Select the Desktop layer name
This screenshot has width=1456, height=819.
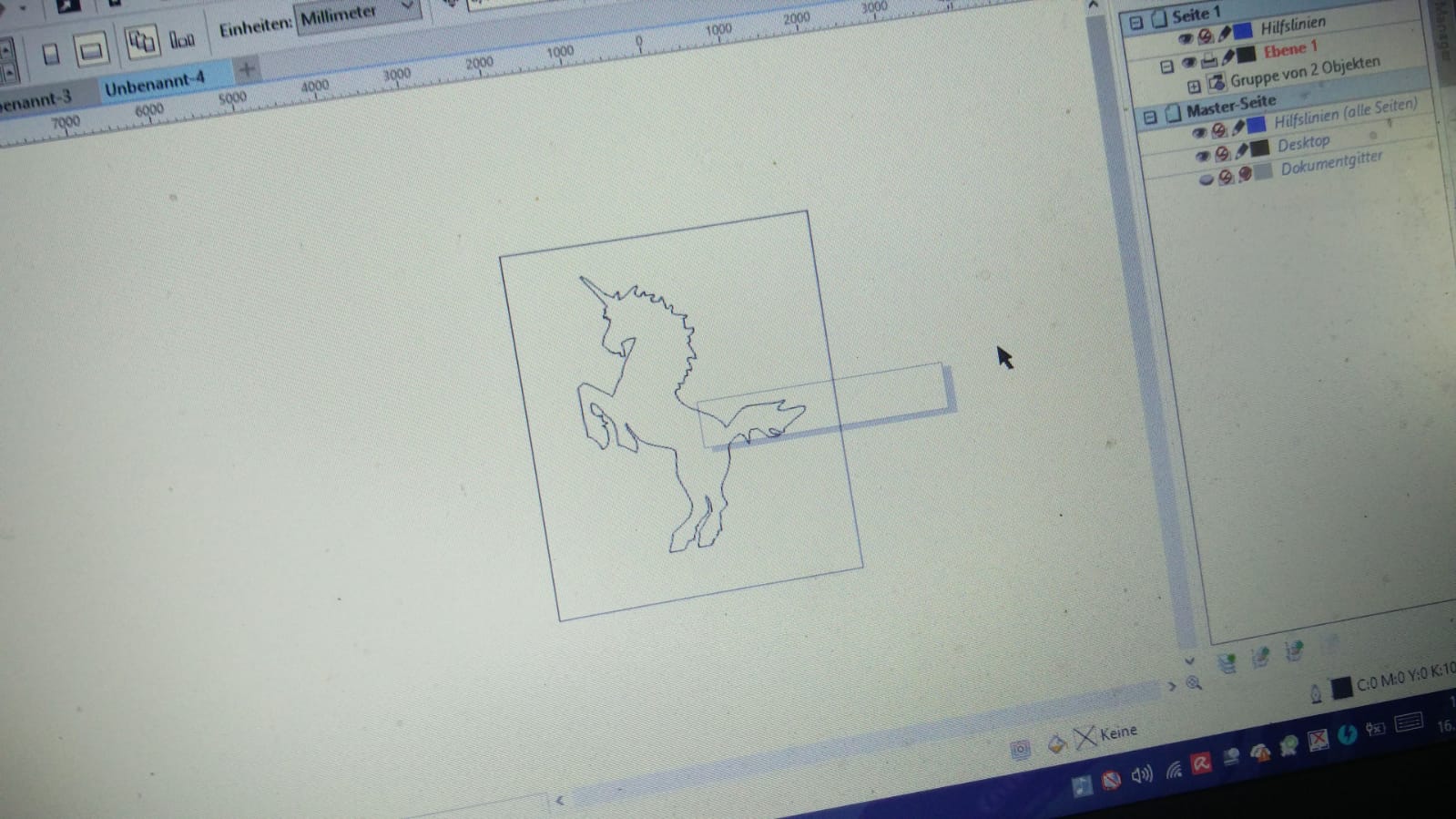(1304, 143)
